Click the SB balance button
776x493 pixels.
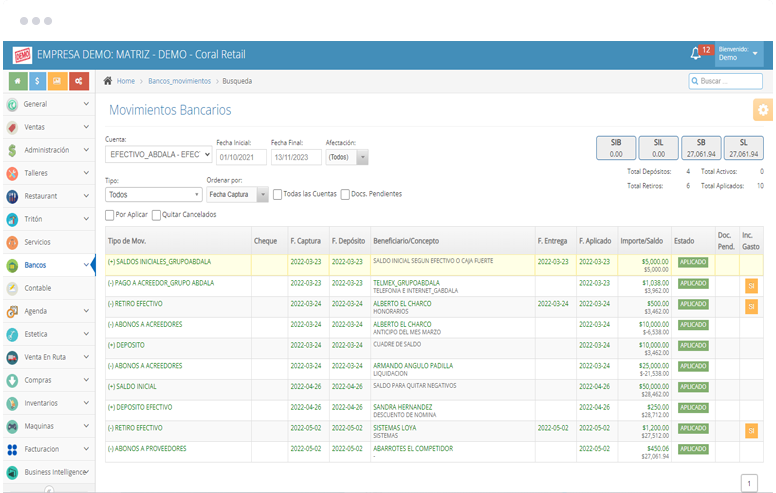click(701, 148)
